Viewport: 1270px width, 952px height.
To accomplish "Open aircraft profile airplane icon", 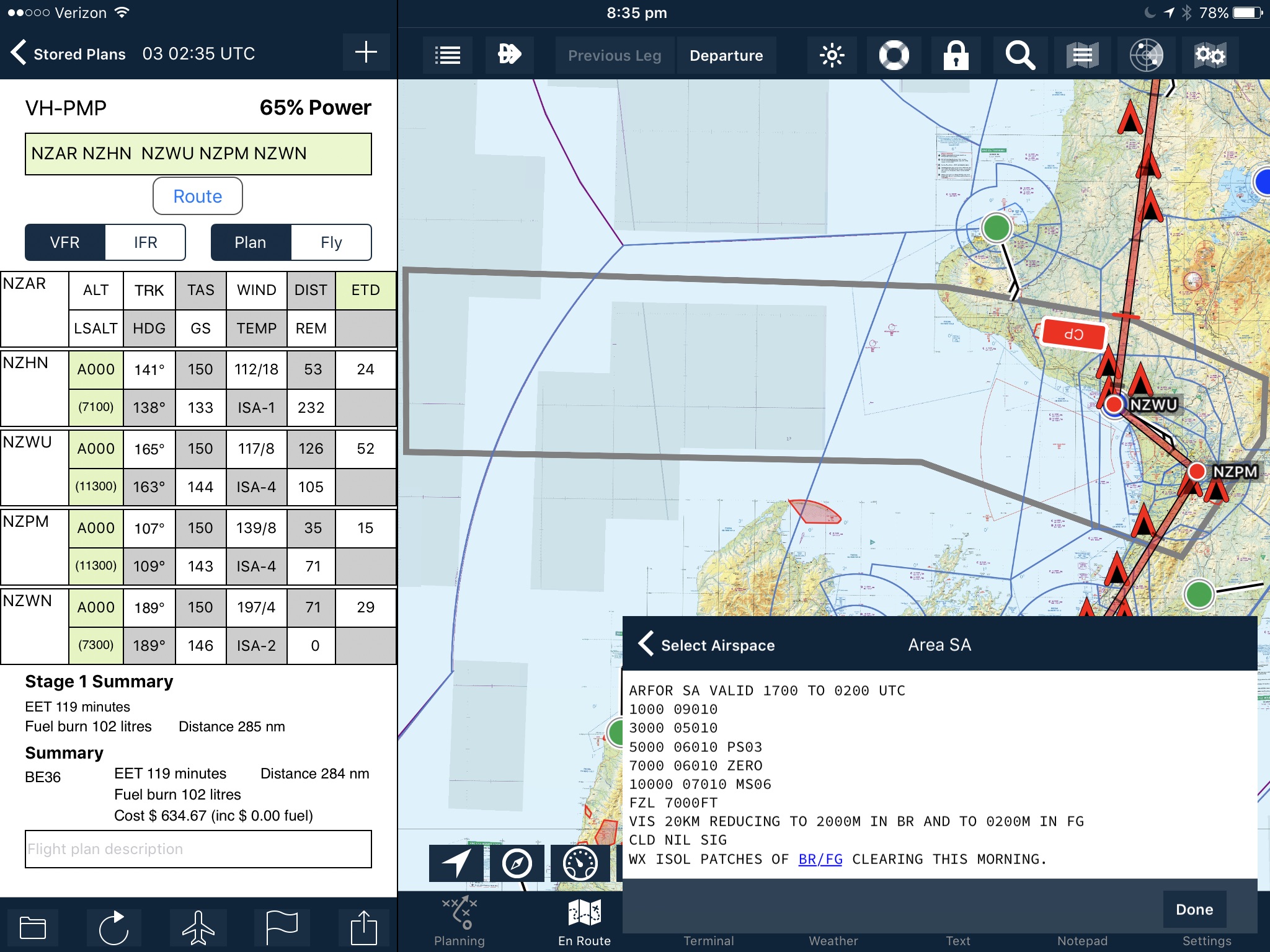I will click(x=198, y=927).
